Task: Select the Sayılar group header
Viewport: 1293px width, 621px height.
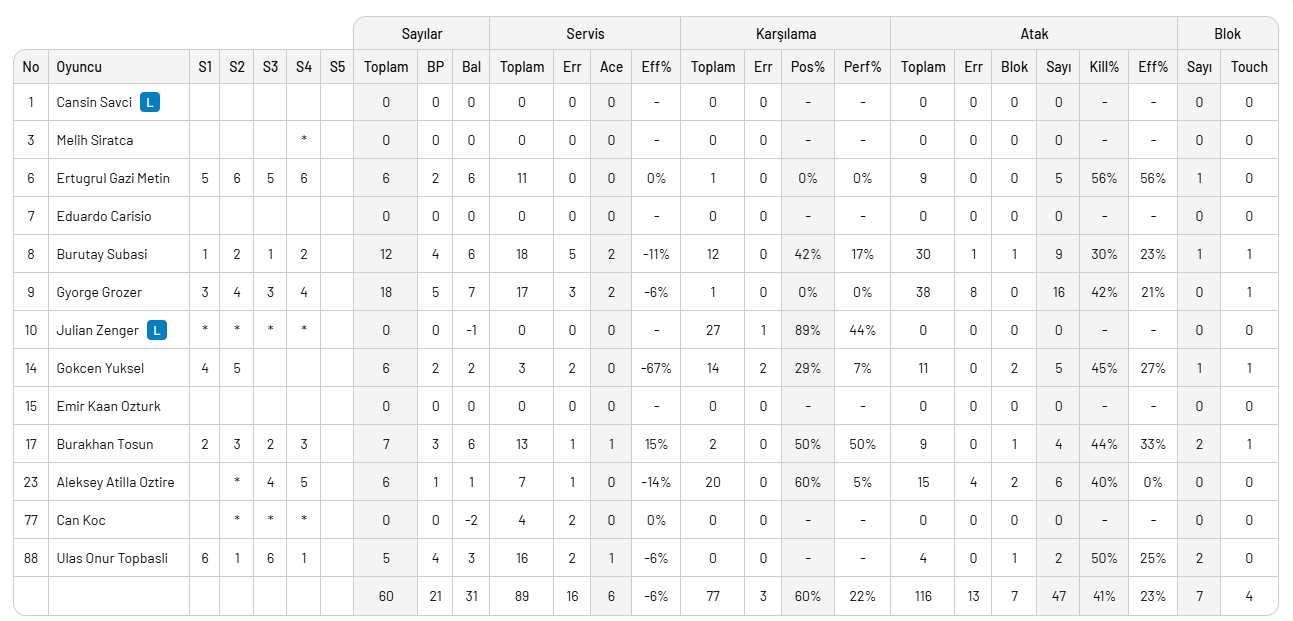Action: (421, 34)
